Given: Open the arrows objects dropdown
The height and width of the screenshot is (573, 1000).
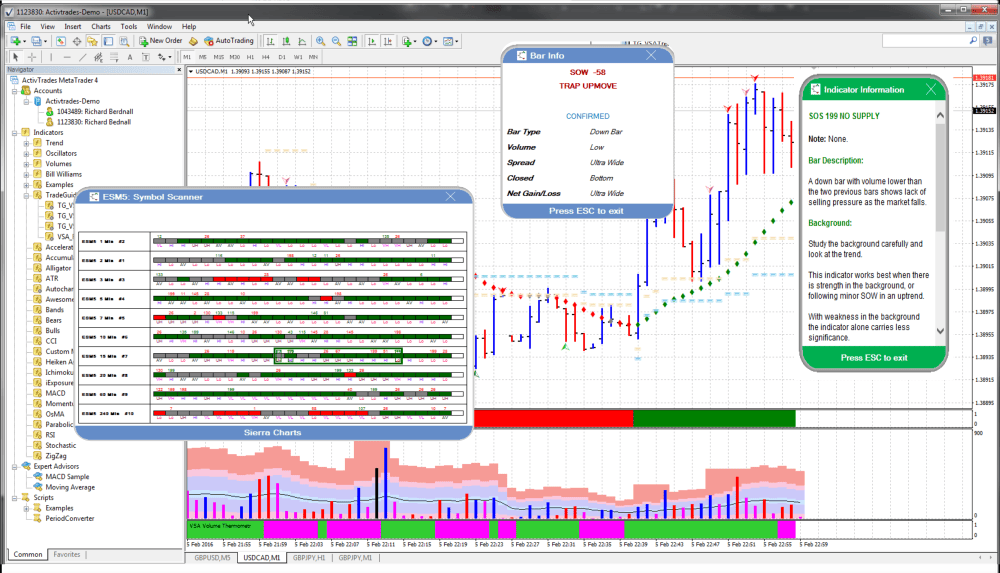Looking at the screenshot, I should pyautogui.click(x=163, y=57).
